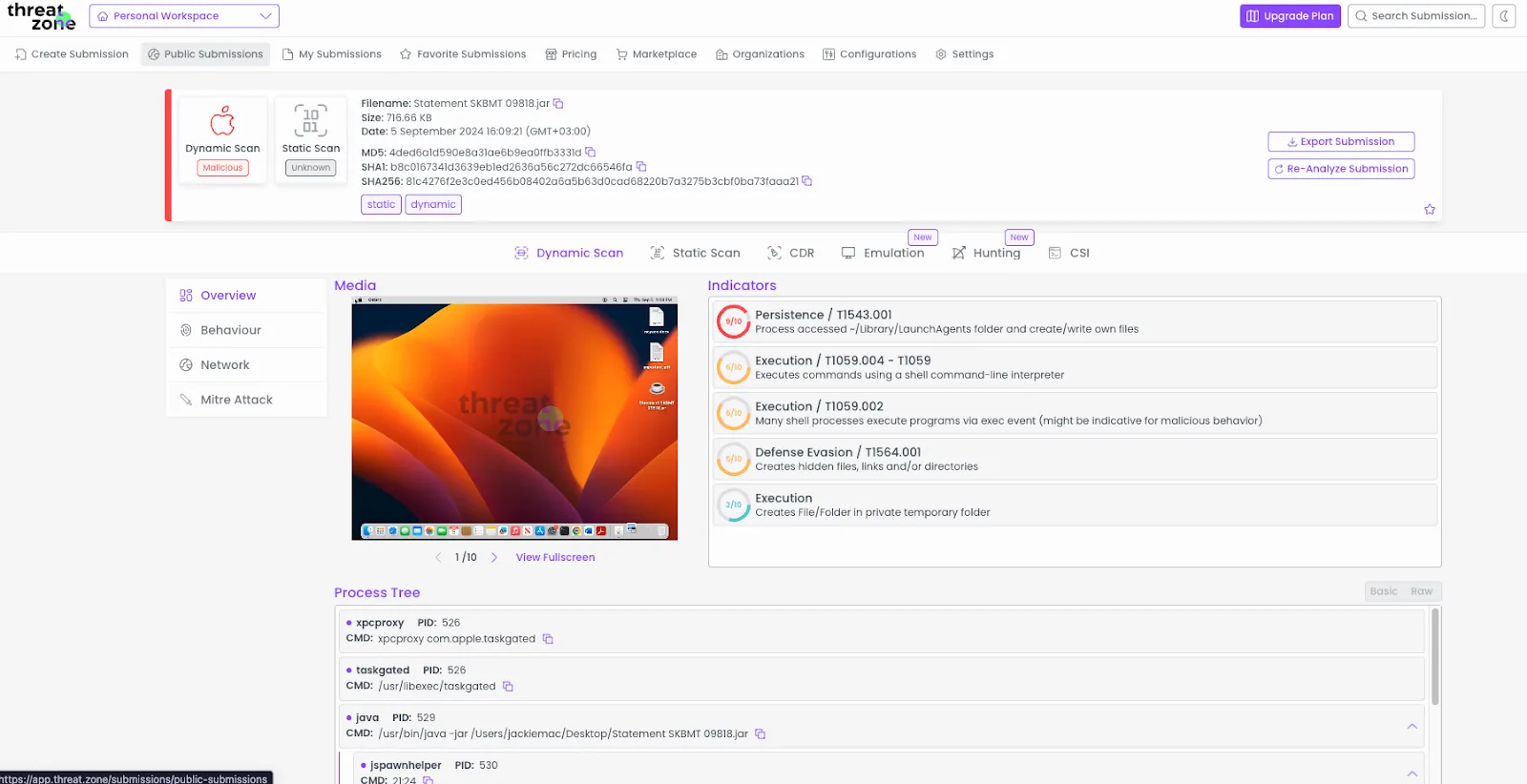The height and width of the screenshot is (784, 1527).
Task: Open the threat zone logo home
Action: pyautogui.click(x=41, y=16)
